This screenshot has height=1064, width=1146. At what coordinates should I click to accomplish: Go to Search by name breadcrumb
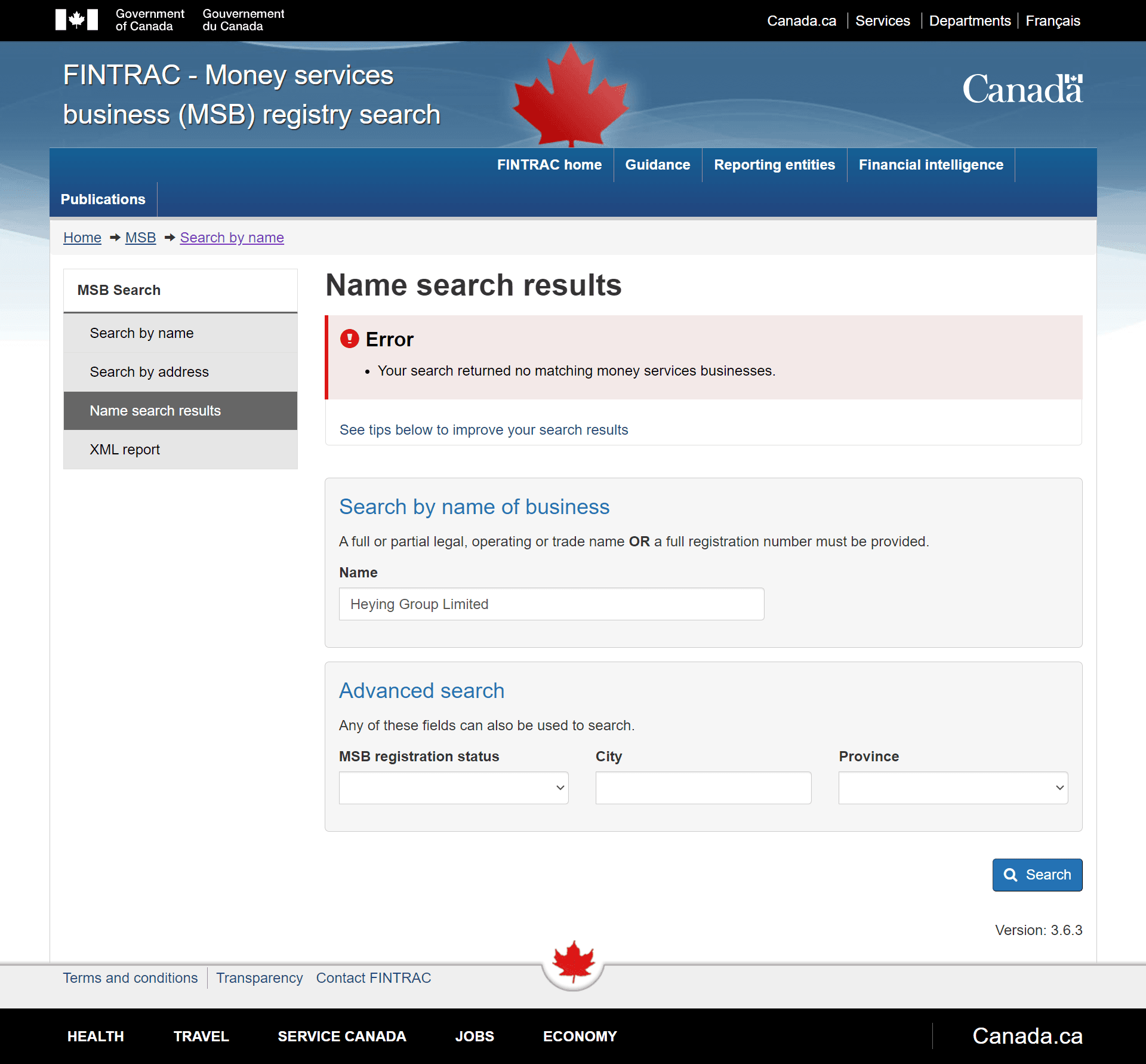tap(232, 238)
